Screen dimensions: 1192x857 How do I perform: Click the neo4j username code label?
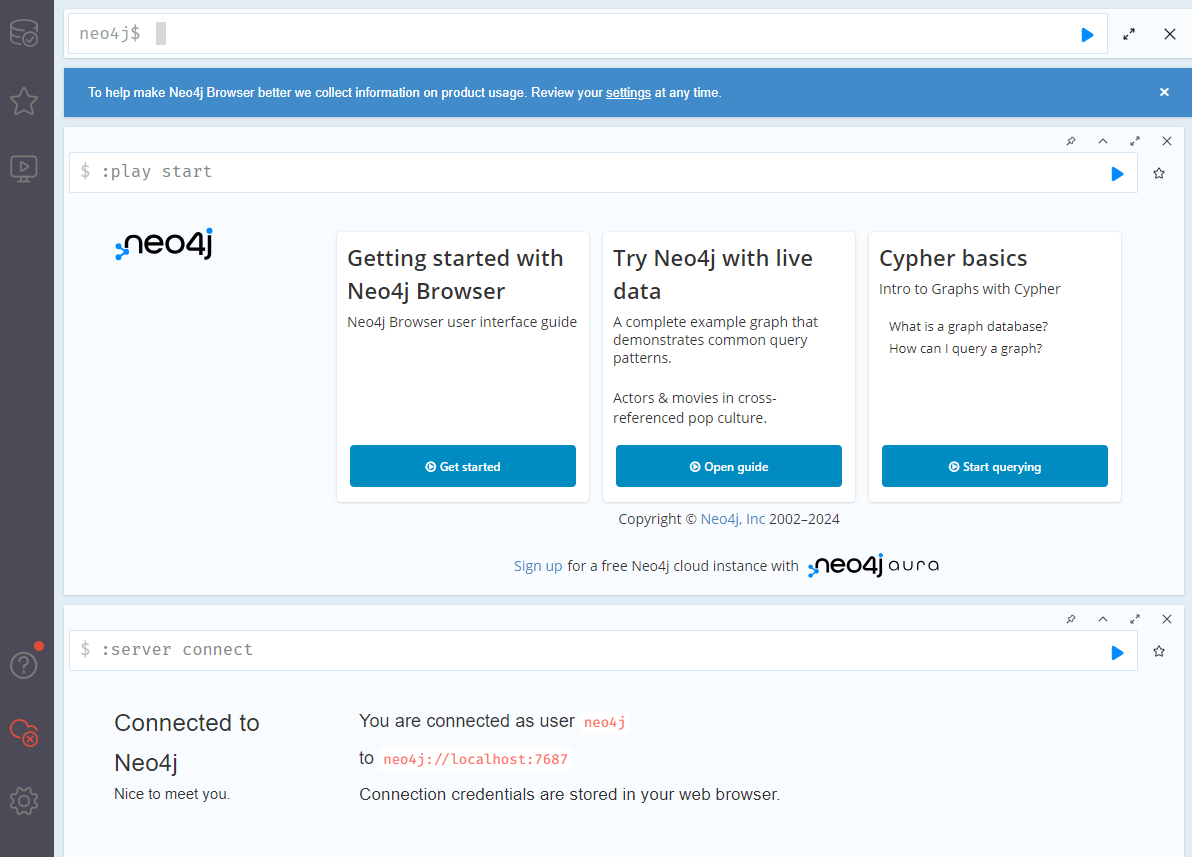604,722
